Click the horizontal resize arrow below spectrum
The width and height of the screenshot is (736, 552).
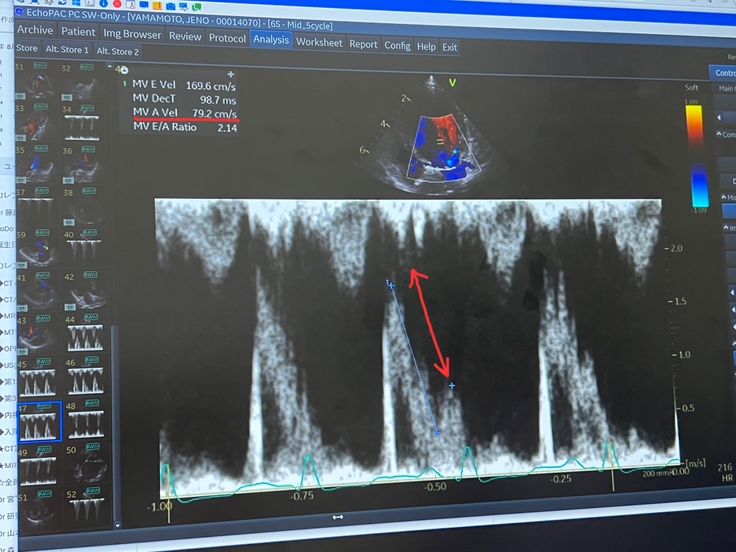coord(337,517)
